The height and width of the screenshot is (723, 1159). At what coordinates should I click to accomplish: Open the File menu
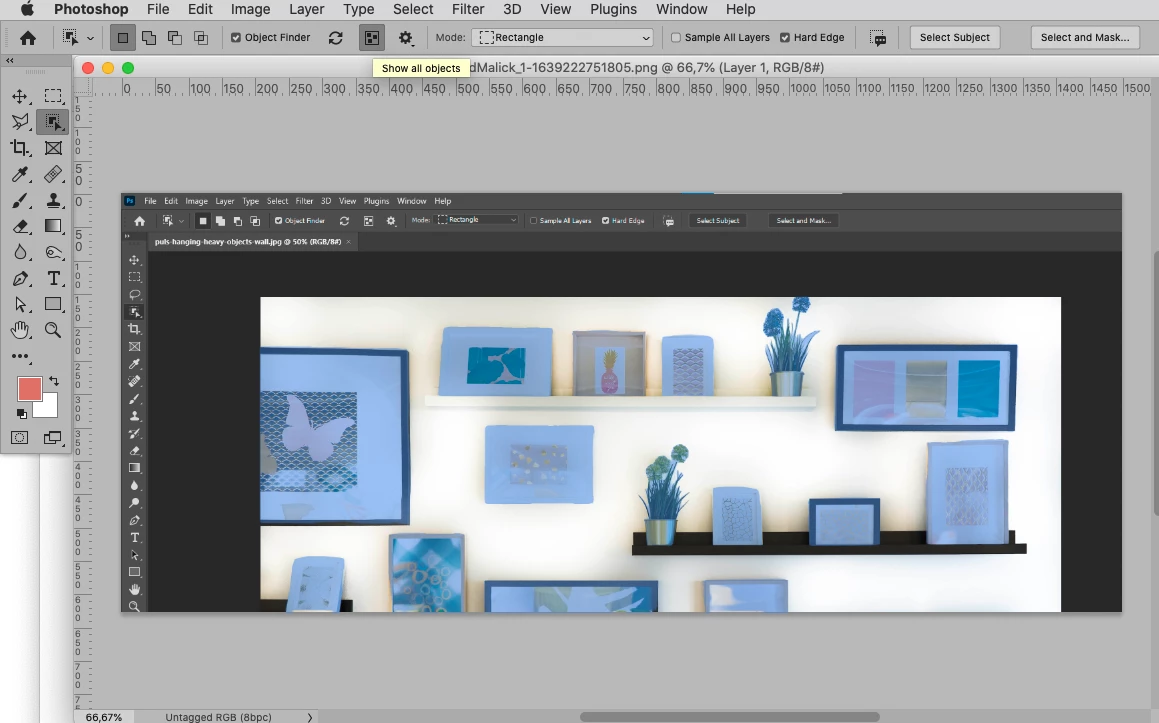click(158, 10)
